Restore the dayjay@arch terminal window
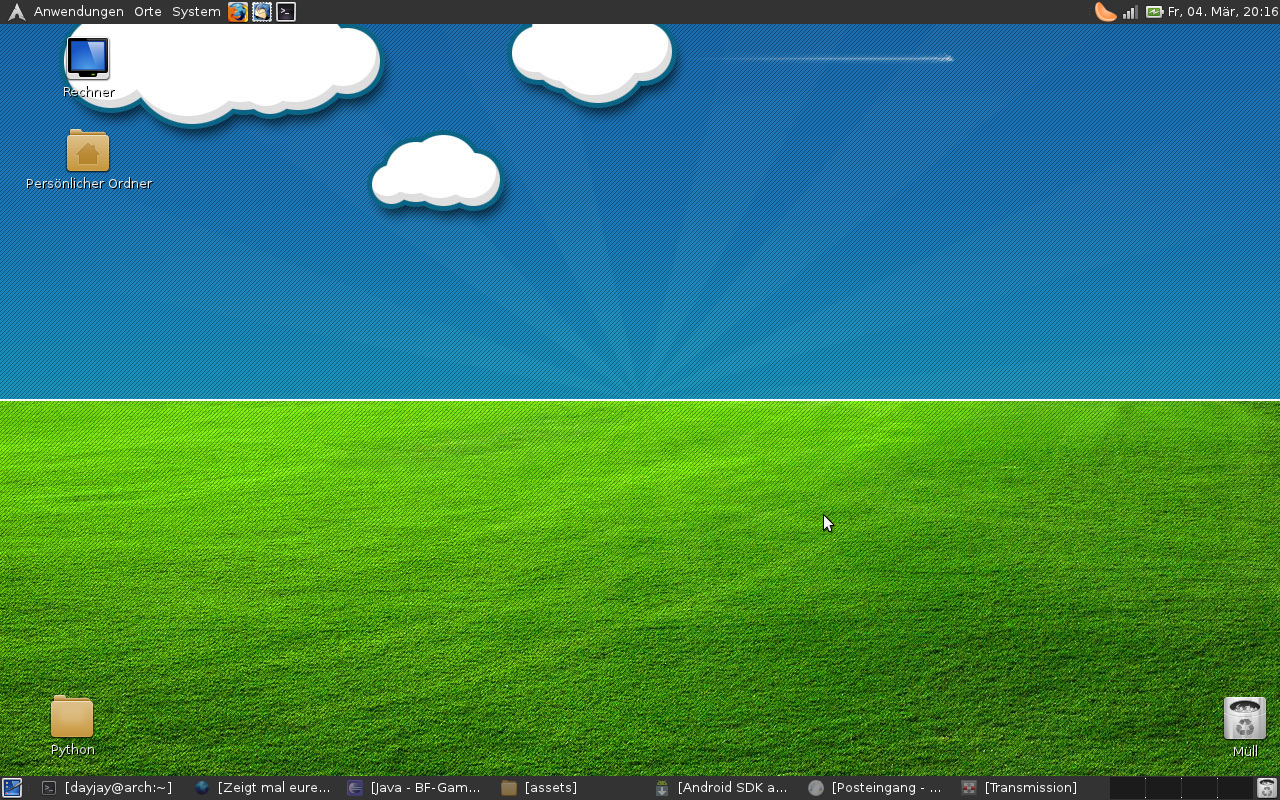1280x800 pixels. click(x=107, y=788)
